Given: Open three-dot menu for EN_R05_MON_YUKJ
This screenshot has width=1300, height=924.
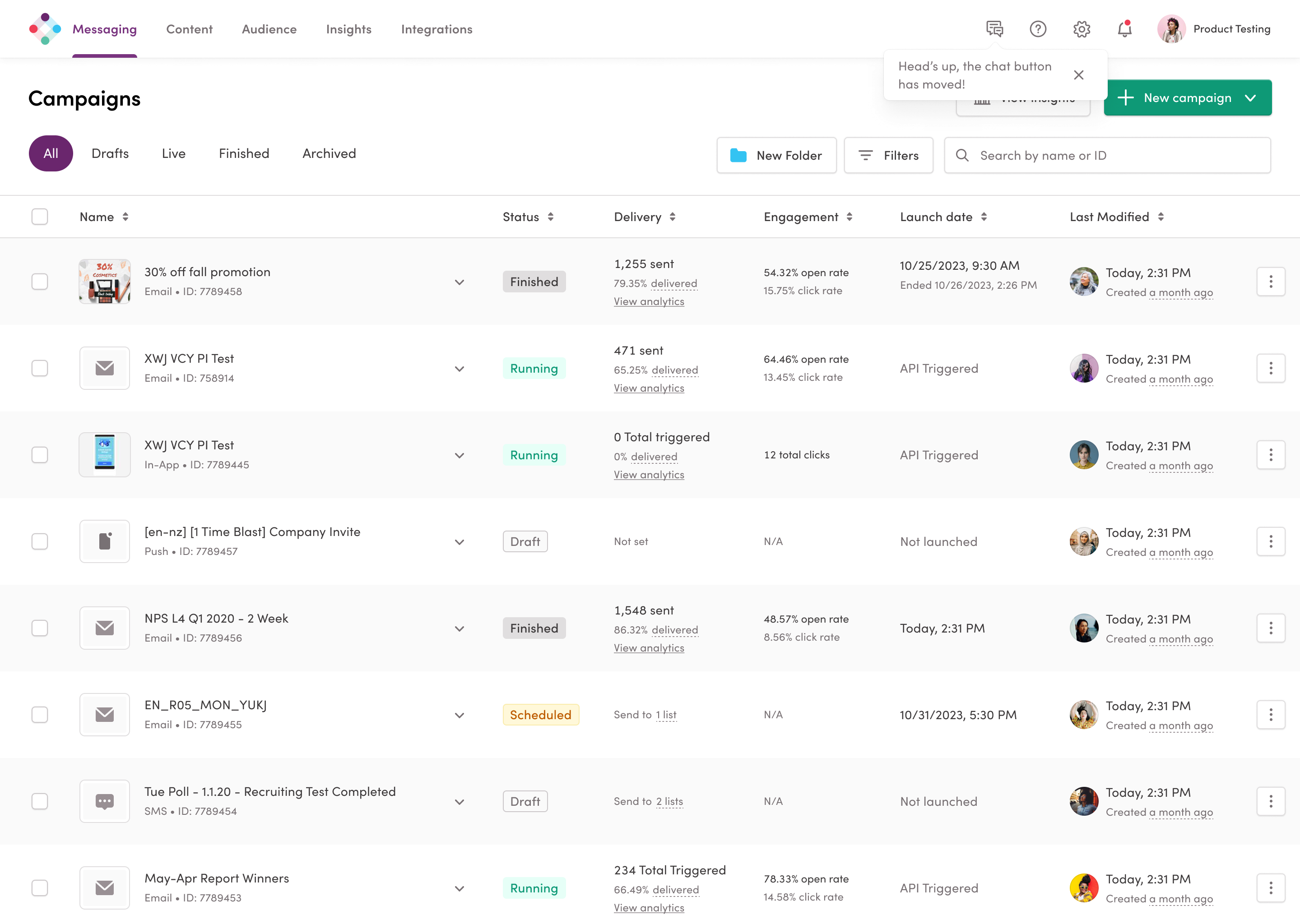Looking at the screenshot, I should coord(1270,715).
